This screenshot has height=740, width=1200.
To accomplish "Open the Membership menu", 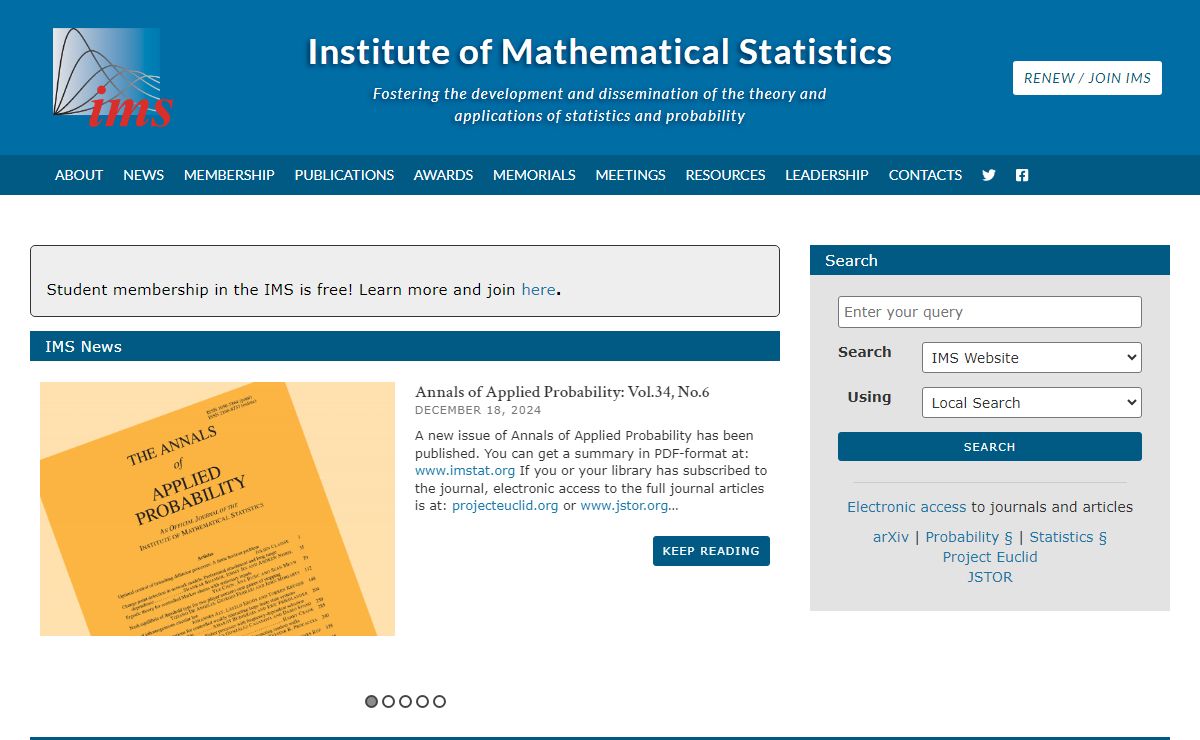I will 229,175.
